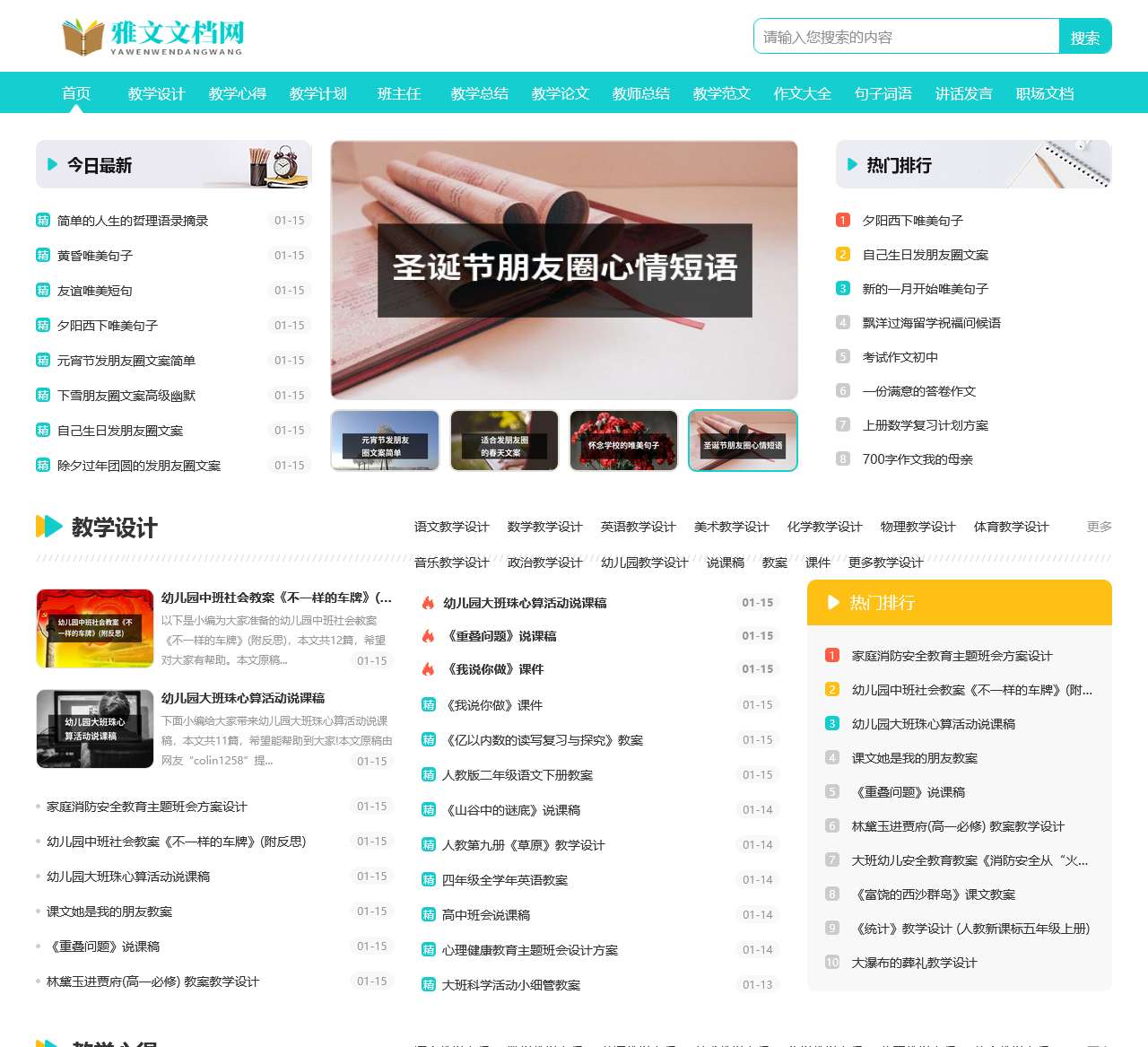Click the flame icon beside 幼儿园大班珠心算活动说课稿
The image size is (1148, 1047).
point(429,603)
